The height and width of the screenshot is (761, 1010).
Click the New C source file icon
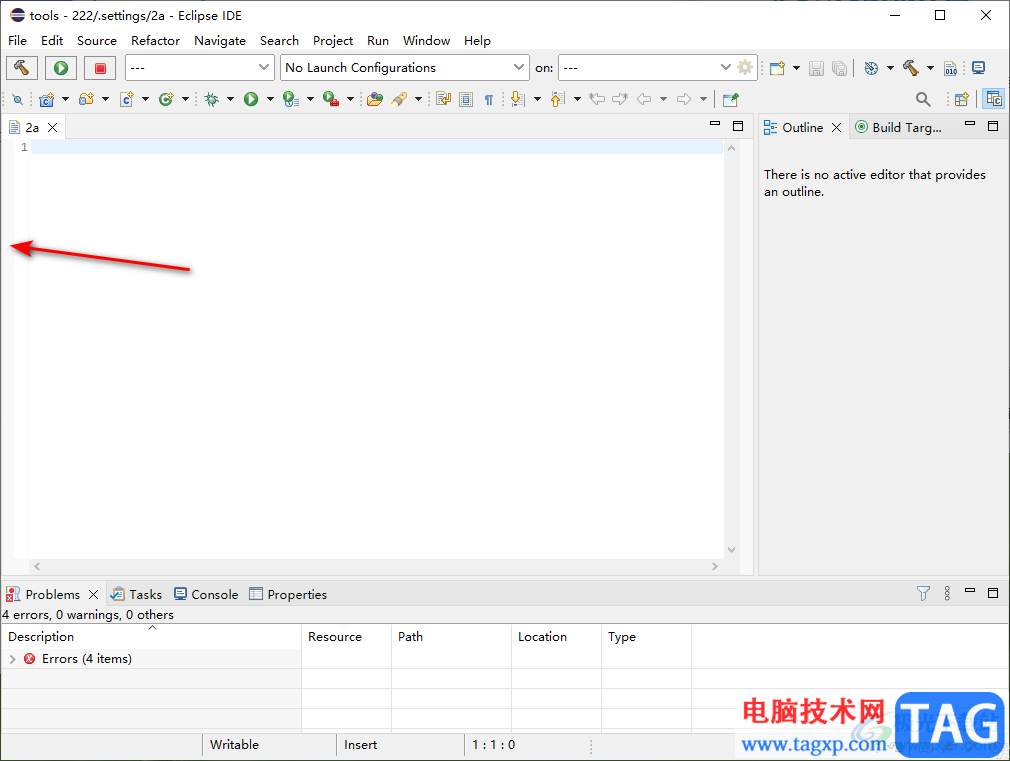127,99
